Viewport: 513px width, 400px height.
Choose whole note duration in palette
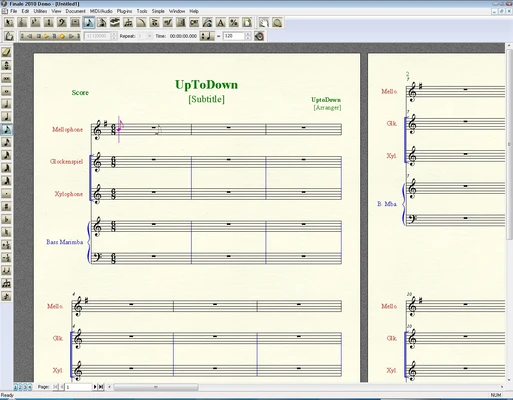6,91
